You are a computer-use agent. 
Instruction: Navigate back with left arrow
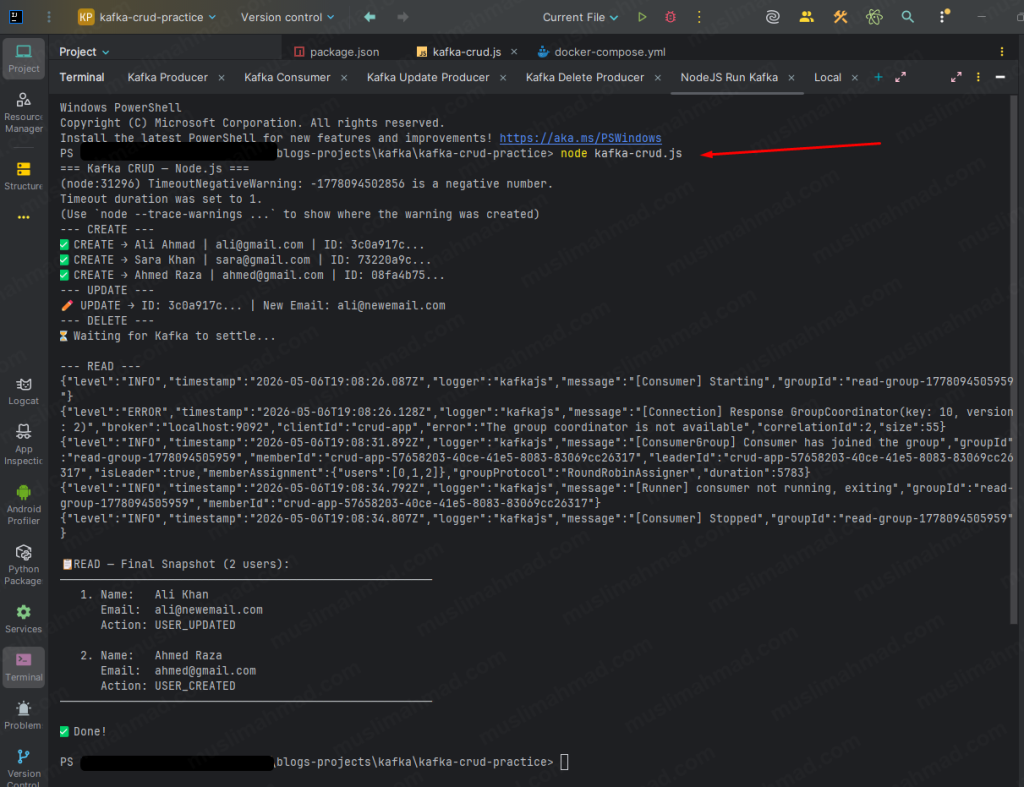370,17
